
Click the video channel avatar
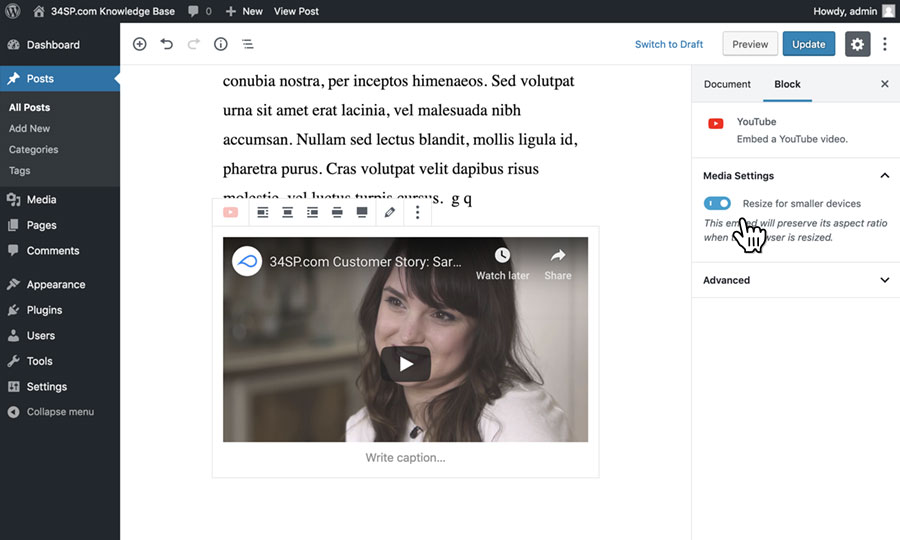point(247,261)
